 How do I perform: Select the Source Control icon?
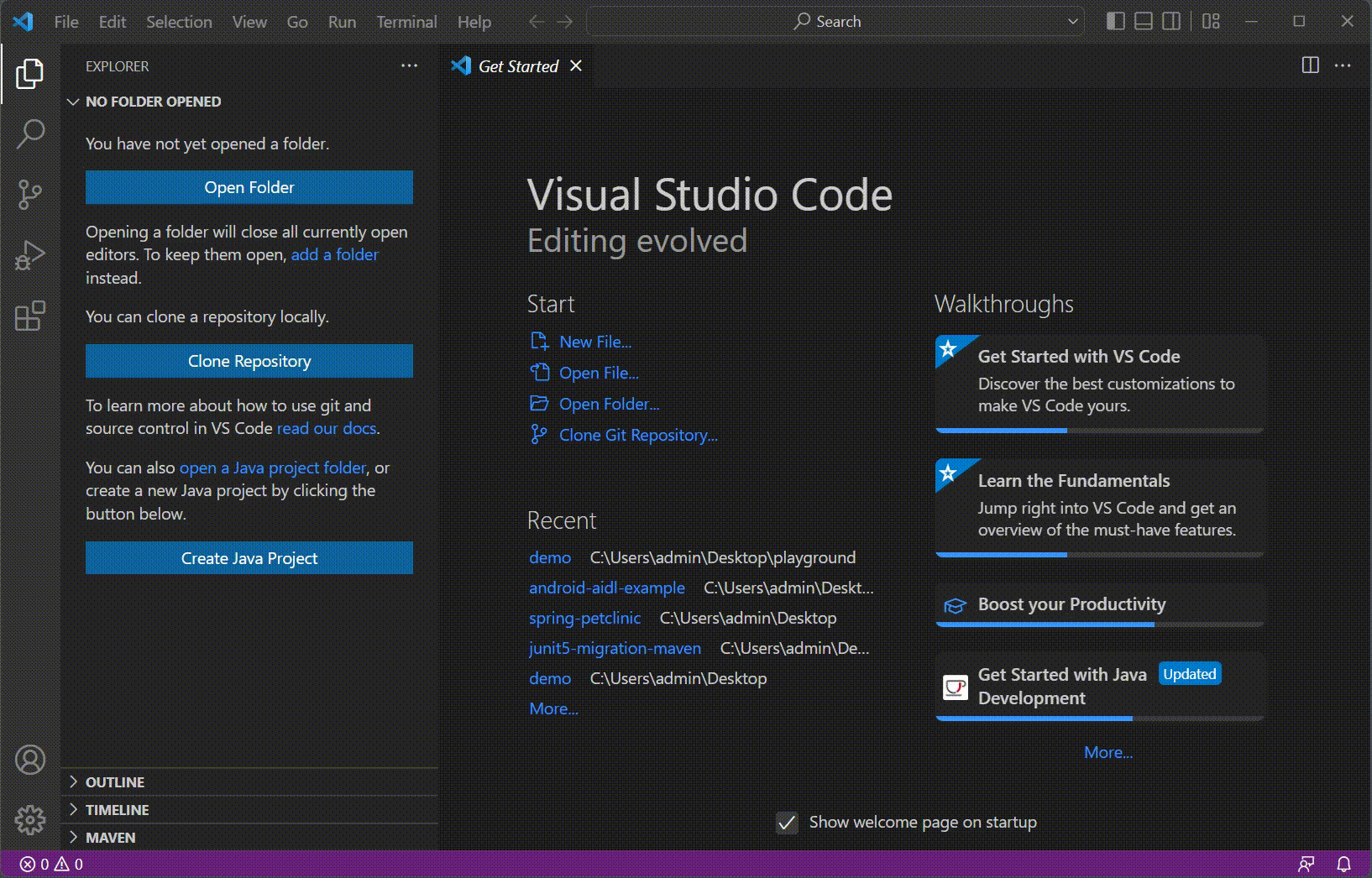pos(30,194)
